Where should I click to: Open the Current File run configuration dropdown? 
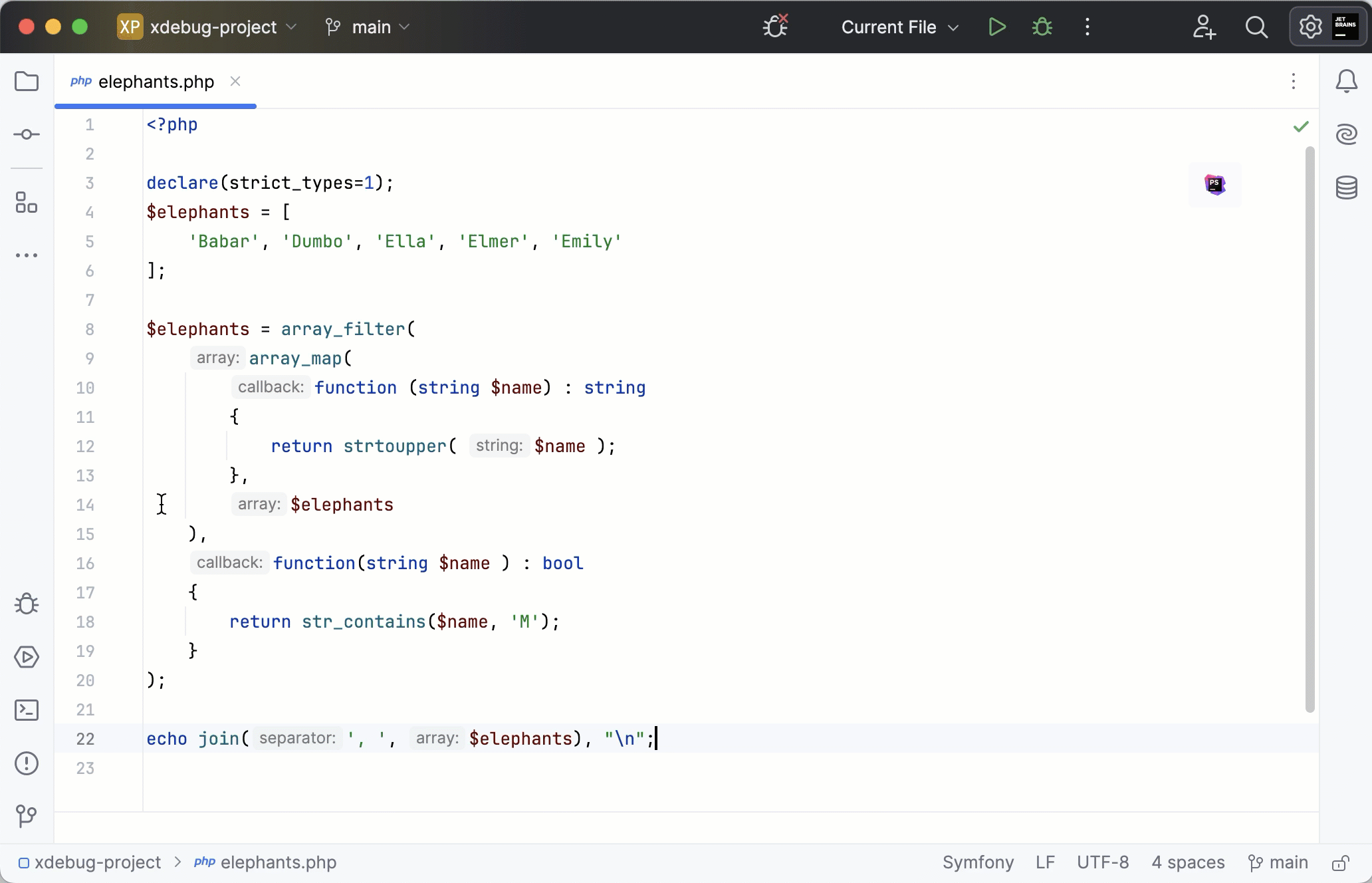pyautogui.click(x=898, y=27)
